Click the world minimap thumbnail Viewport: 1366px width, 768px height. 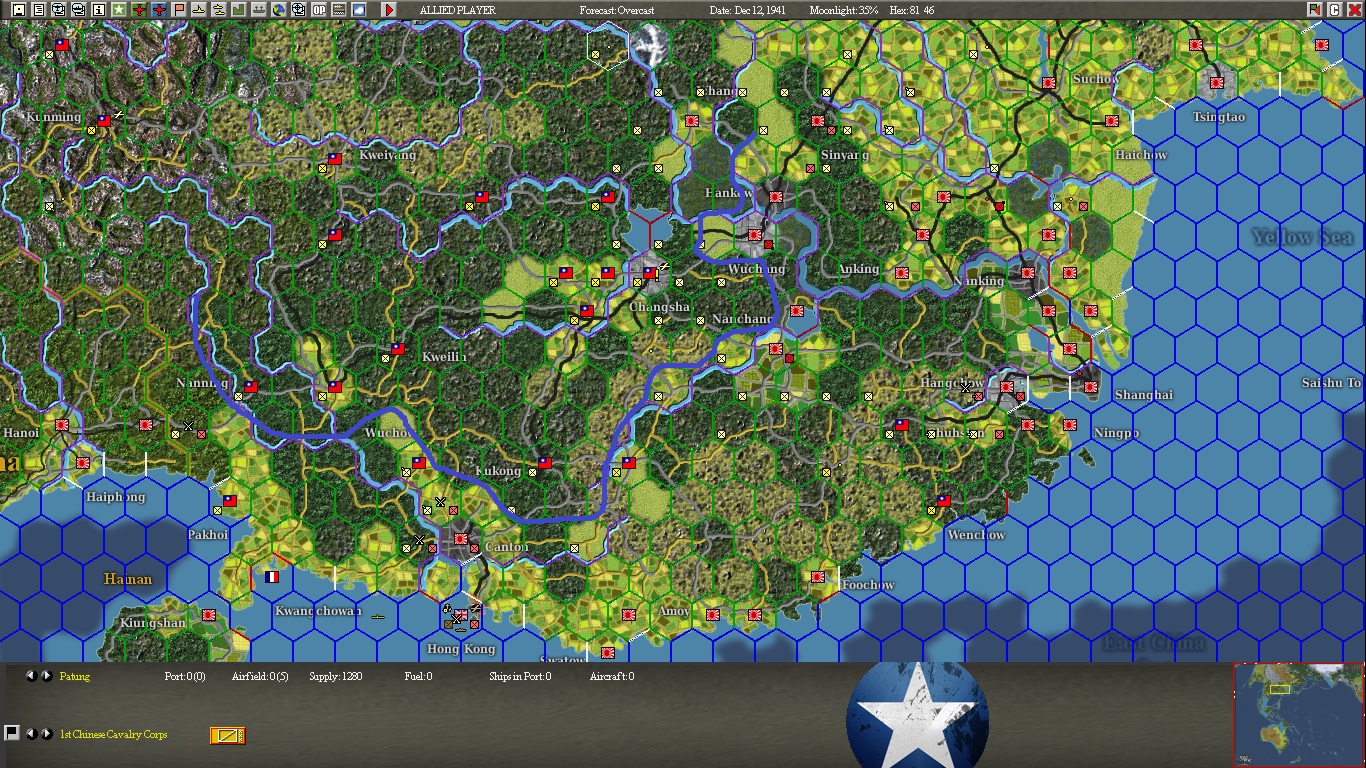[1298, 715]
